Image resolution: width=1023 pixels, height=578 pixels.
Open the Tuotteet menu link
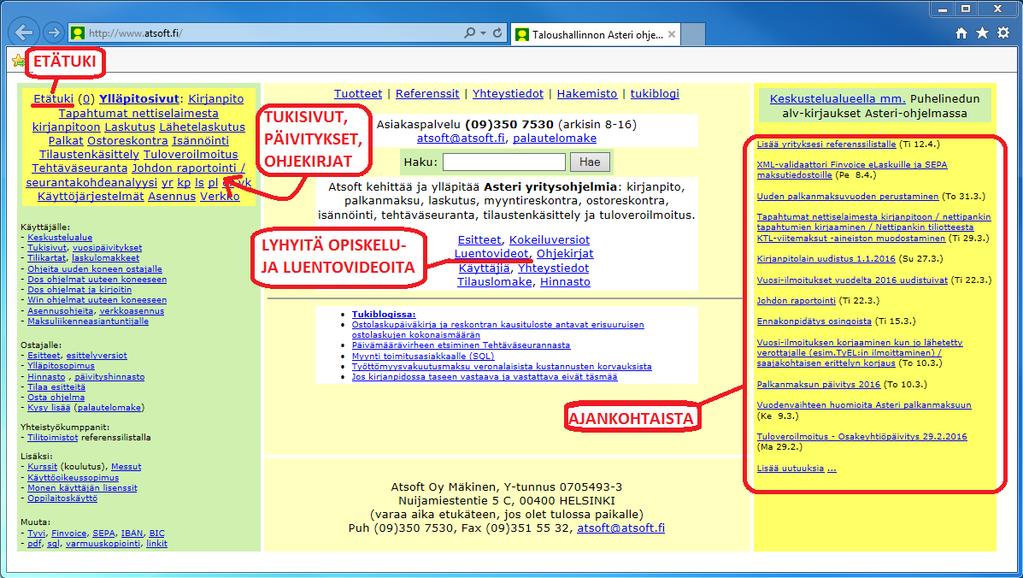[358, 94]
